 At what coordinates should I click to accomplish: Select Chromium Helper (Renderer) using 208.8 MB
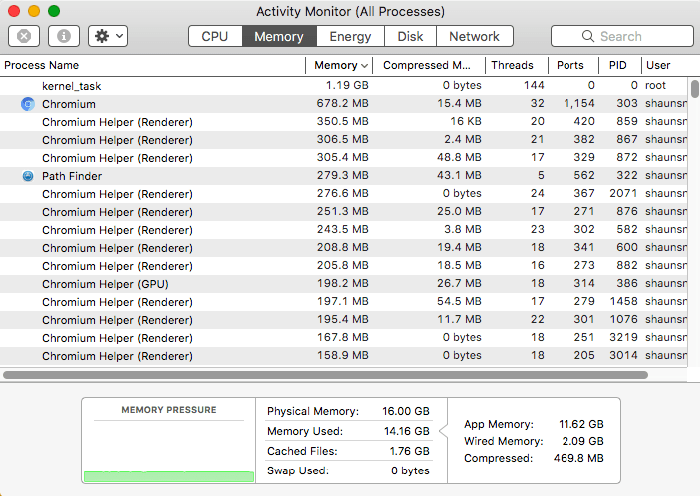(344, 248)
